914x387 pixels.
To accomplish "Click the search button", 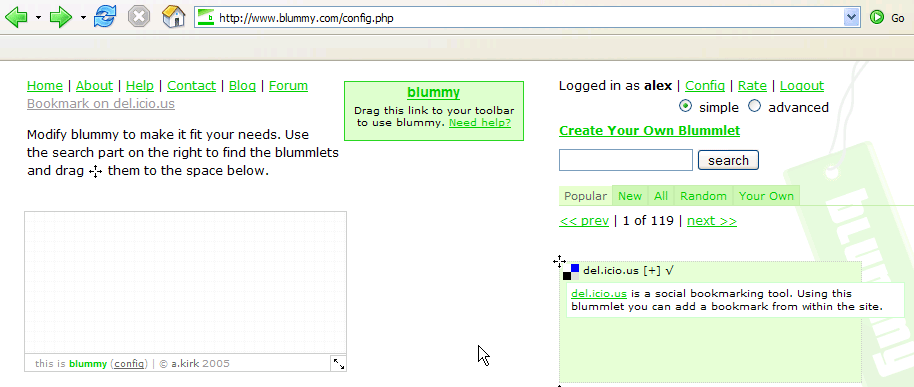I will [728, 160].
